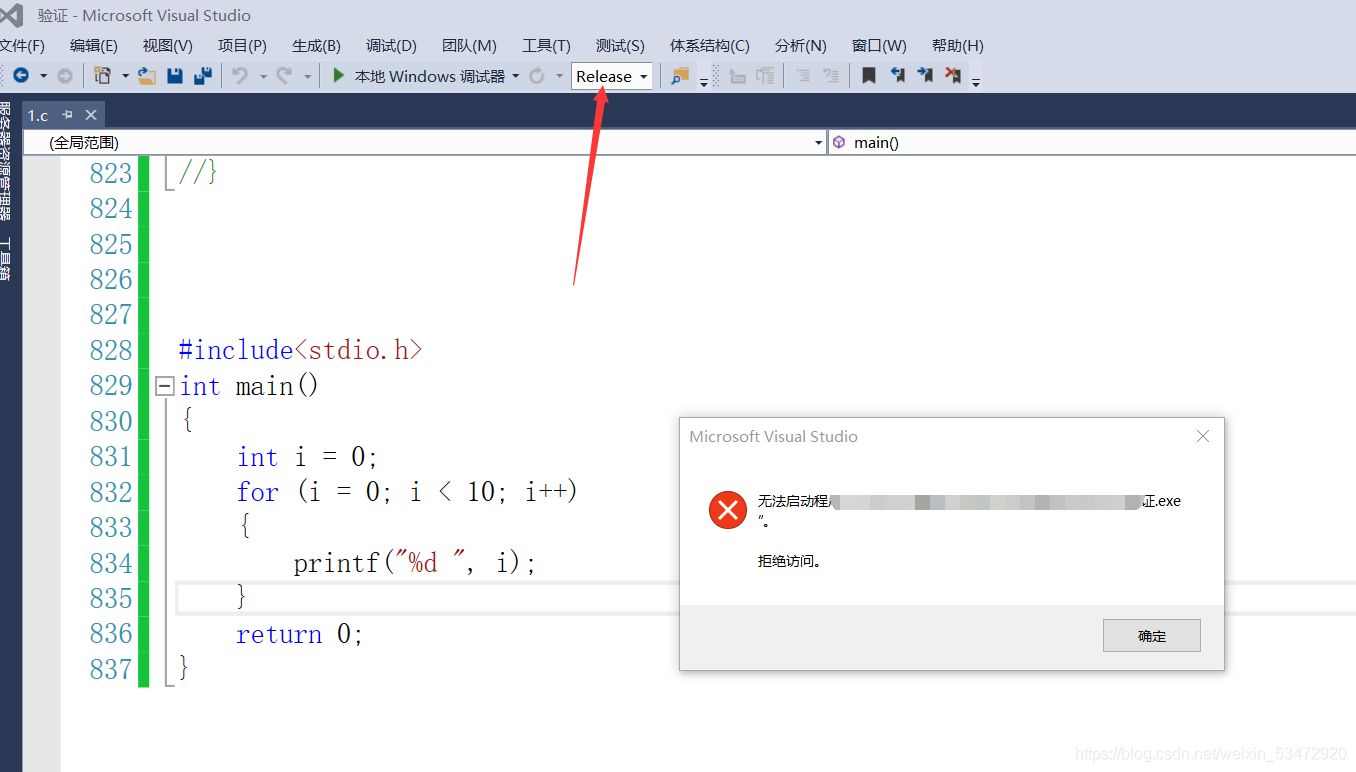1356x772 pixels.
Task: Go to the next bookmark
Action: click(x=925, y=76)
